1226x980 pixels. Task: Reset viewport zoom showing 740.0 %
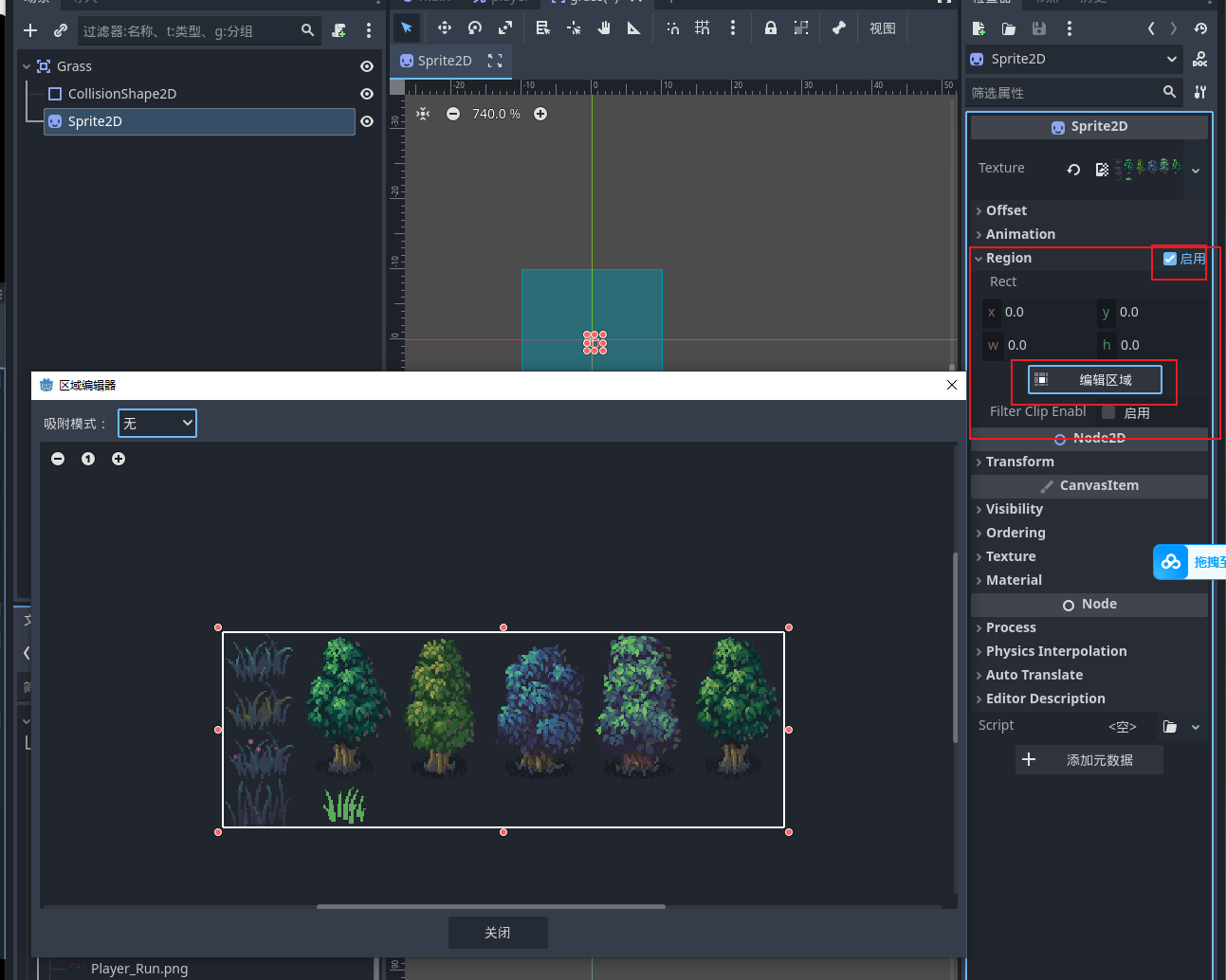[x=496, y=114]
